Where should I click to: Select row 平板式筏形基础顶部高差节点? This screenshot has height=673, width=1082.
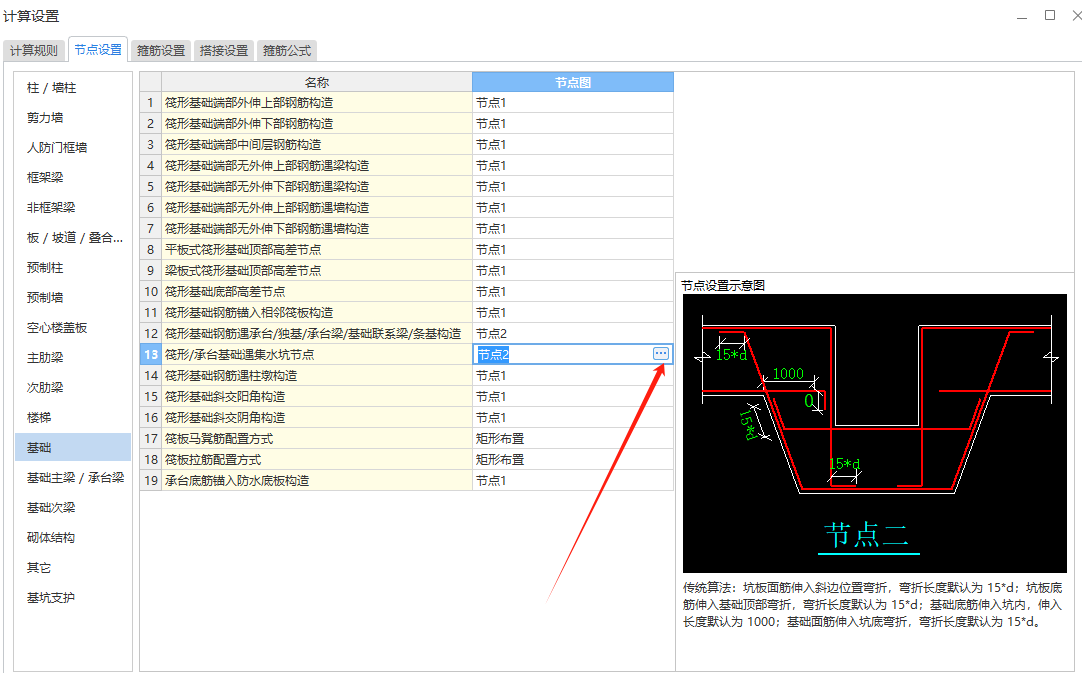click(317, 250)
